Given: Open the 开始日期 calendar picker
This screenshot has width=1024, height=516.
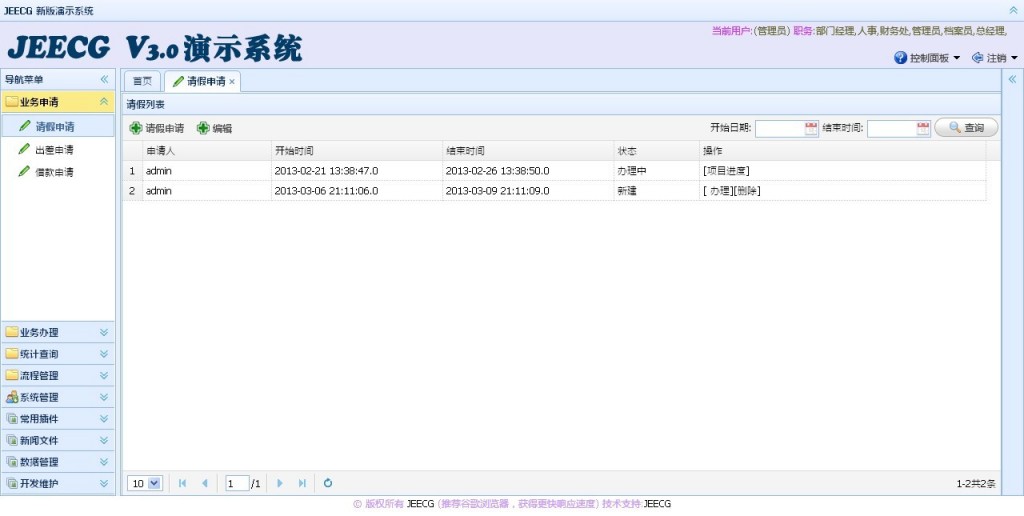Looking at the screenshot, I should click(811, 128).
